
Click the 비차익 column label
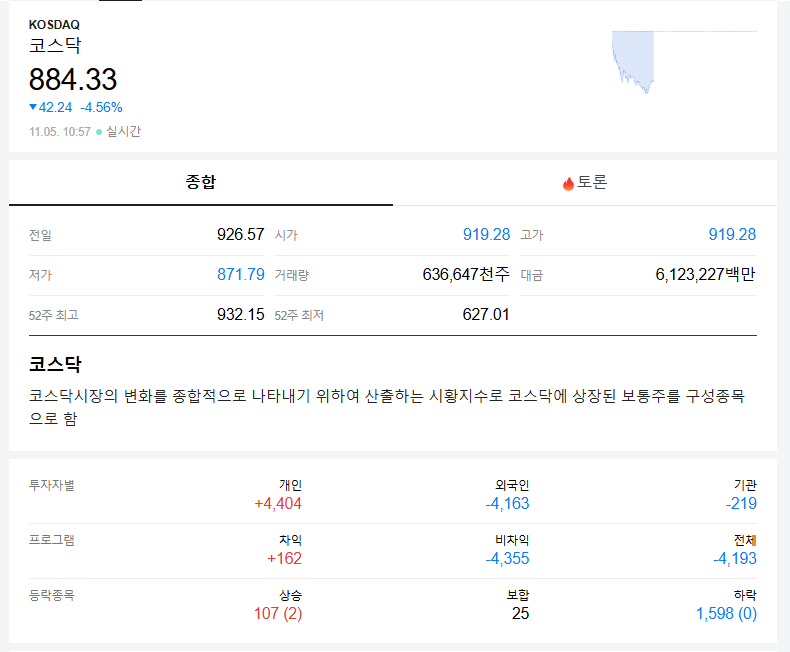tap(512, 540)
